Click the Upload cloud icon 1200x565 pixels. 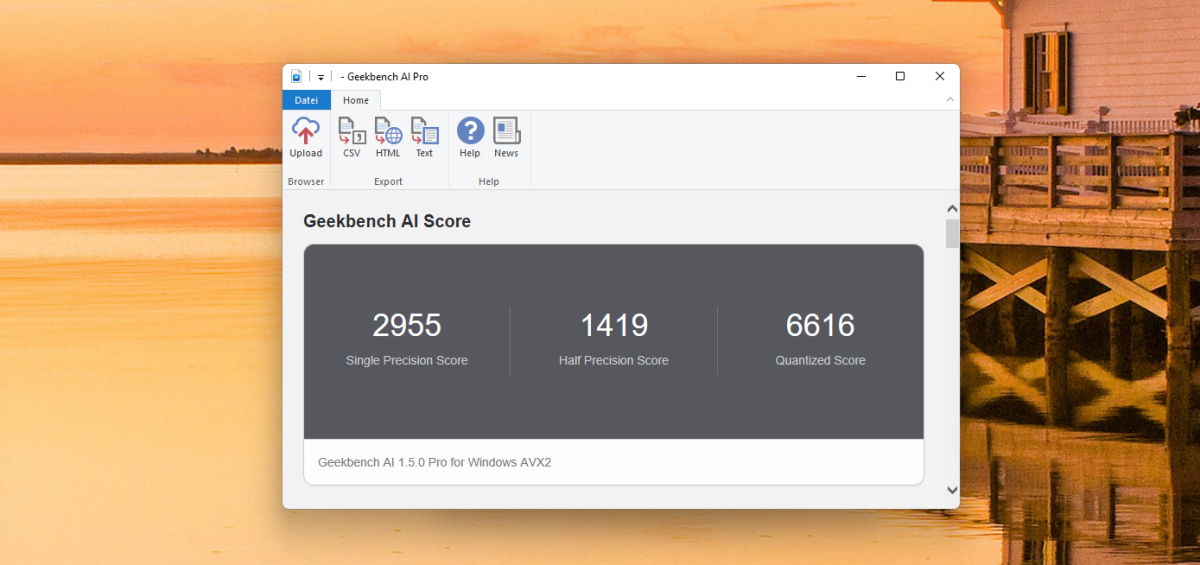(x=306, y=130)
